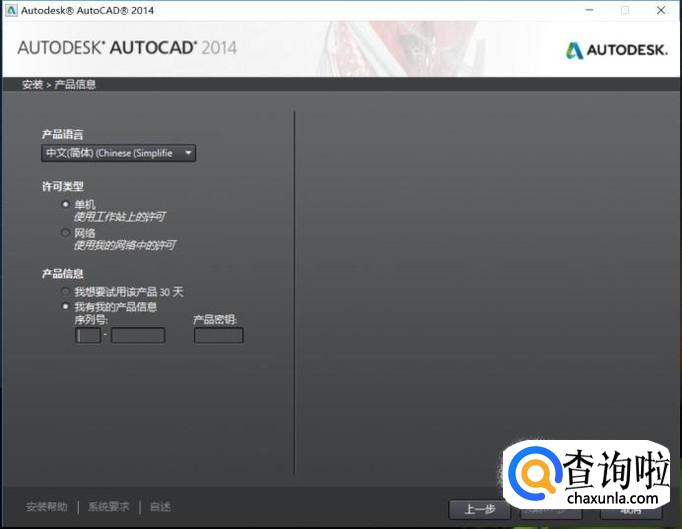This screenshot has width=682, height=529.
Task: Click the 安装 > 产品信息 breadcrumb
Action: [59, 85]
